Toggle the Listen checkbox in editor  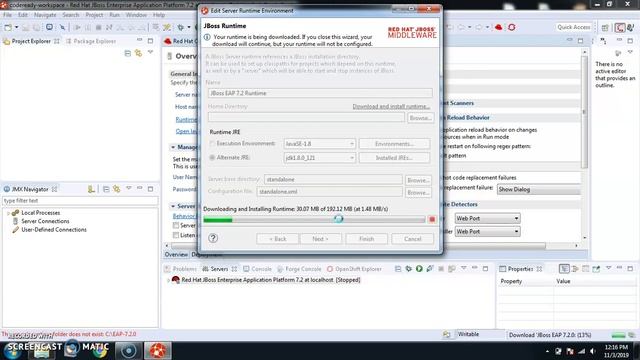pyautogui.click(x=176, y=235)
